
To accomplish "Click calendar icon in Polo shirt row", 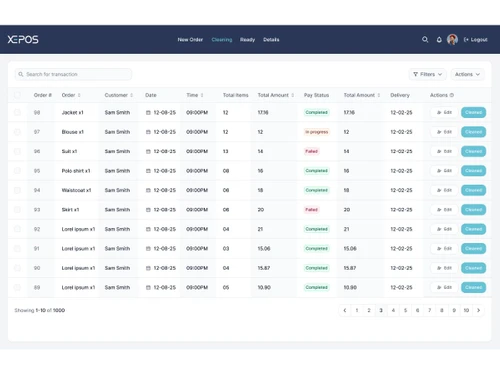I will coord(148,171).
